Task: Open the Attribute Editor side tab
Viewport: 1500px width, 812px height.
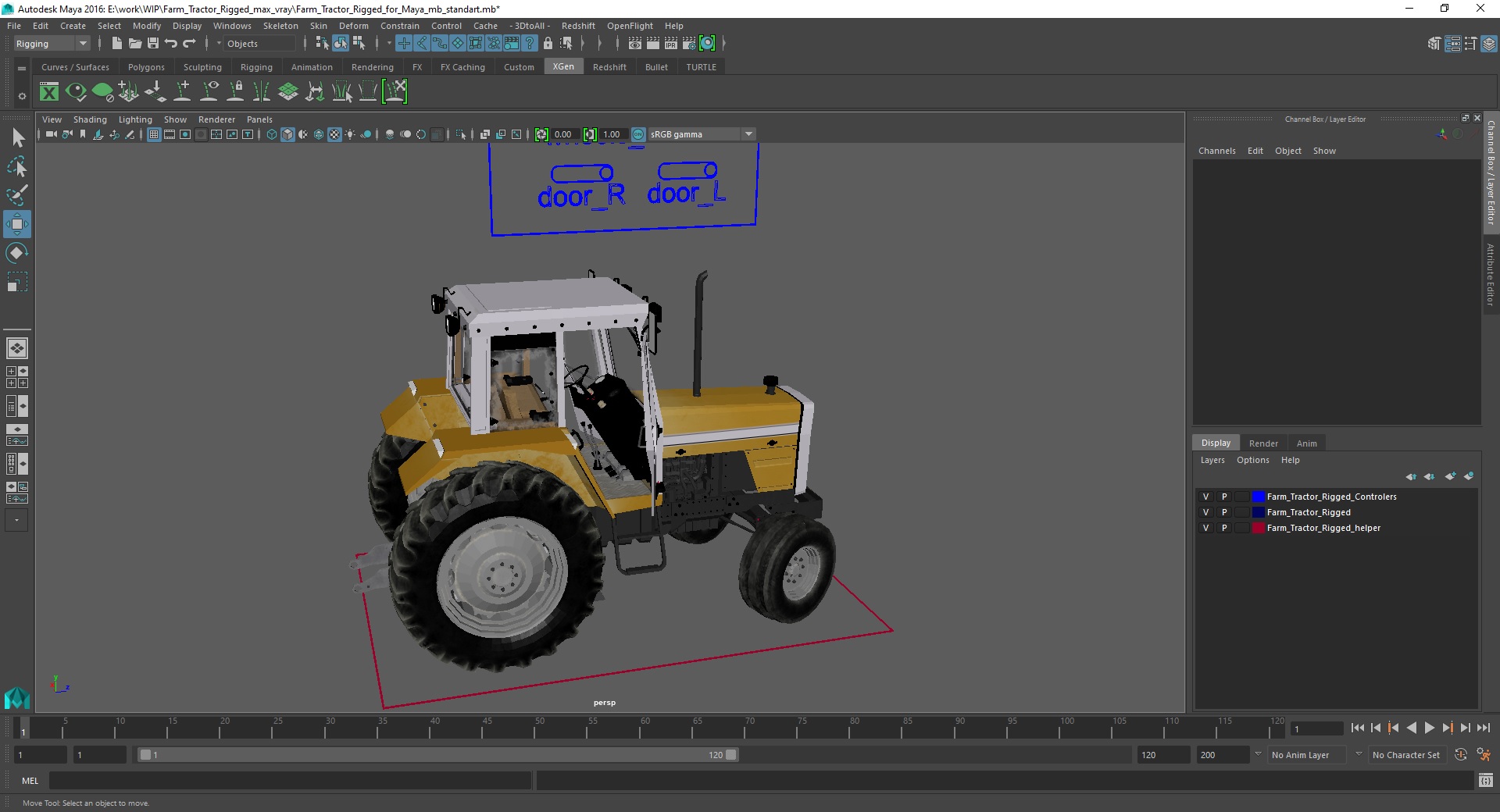Action: tap(1491, 275)
